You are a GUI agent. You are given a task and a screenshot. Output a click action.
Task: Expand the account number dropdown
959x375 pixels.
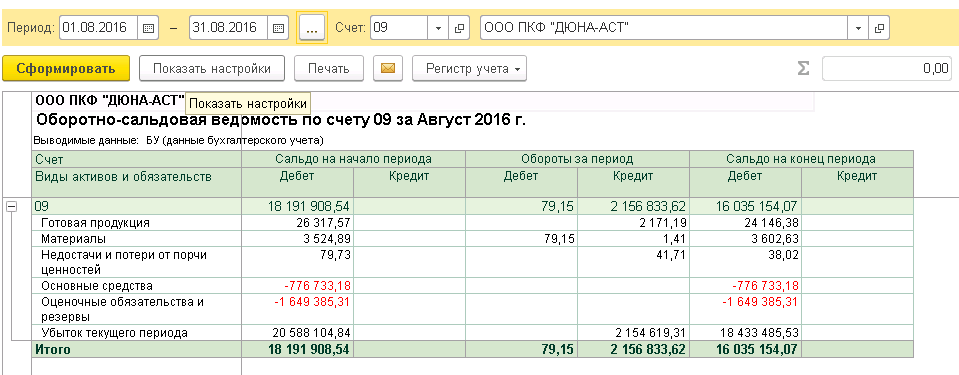(438, 28)
